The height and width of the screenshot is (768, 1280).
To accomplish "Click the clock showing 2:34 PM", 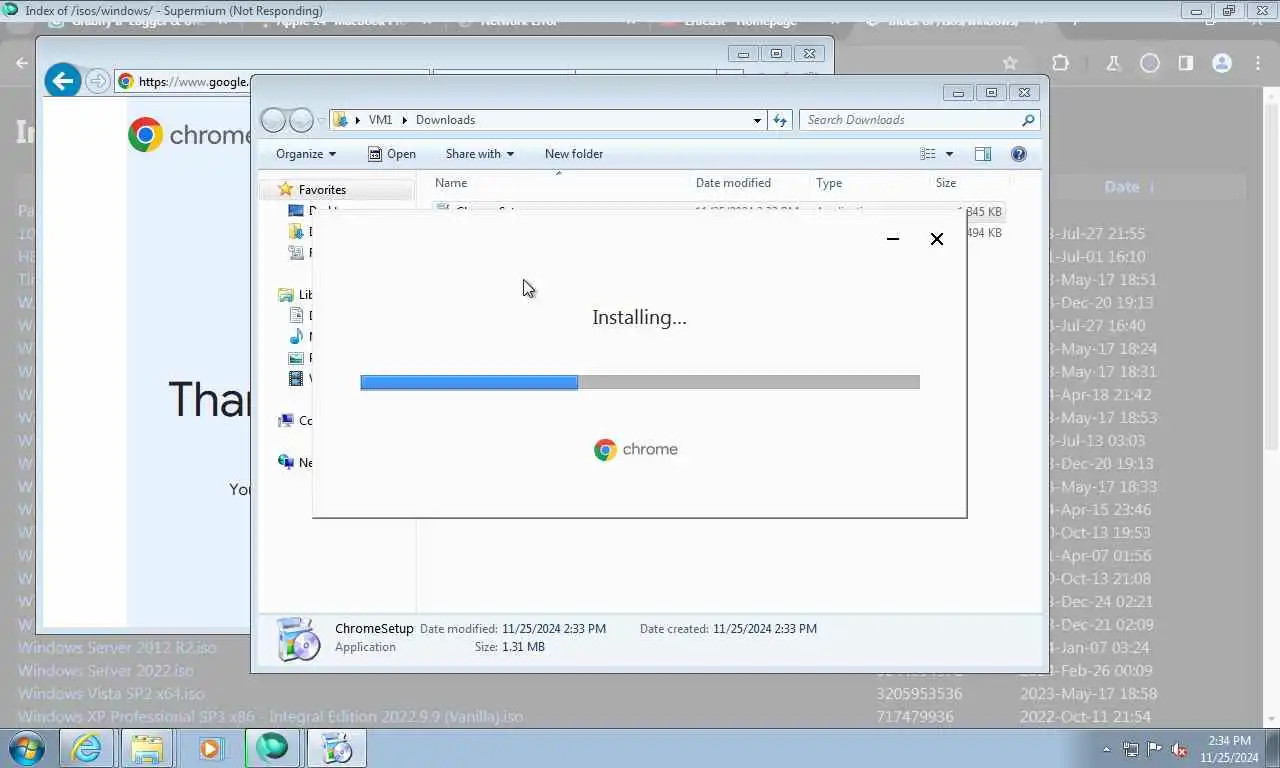I will tap(1228, 741).
